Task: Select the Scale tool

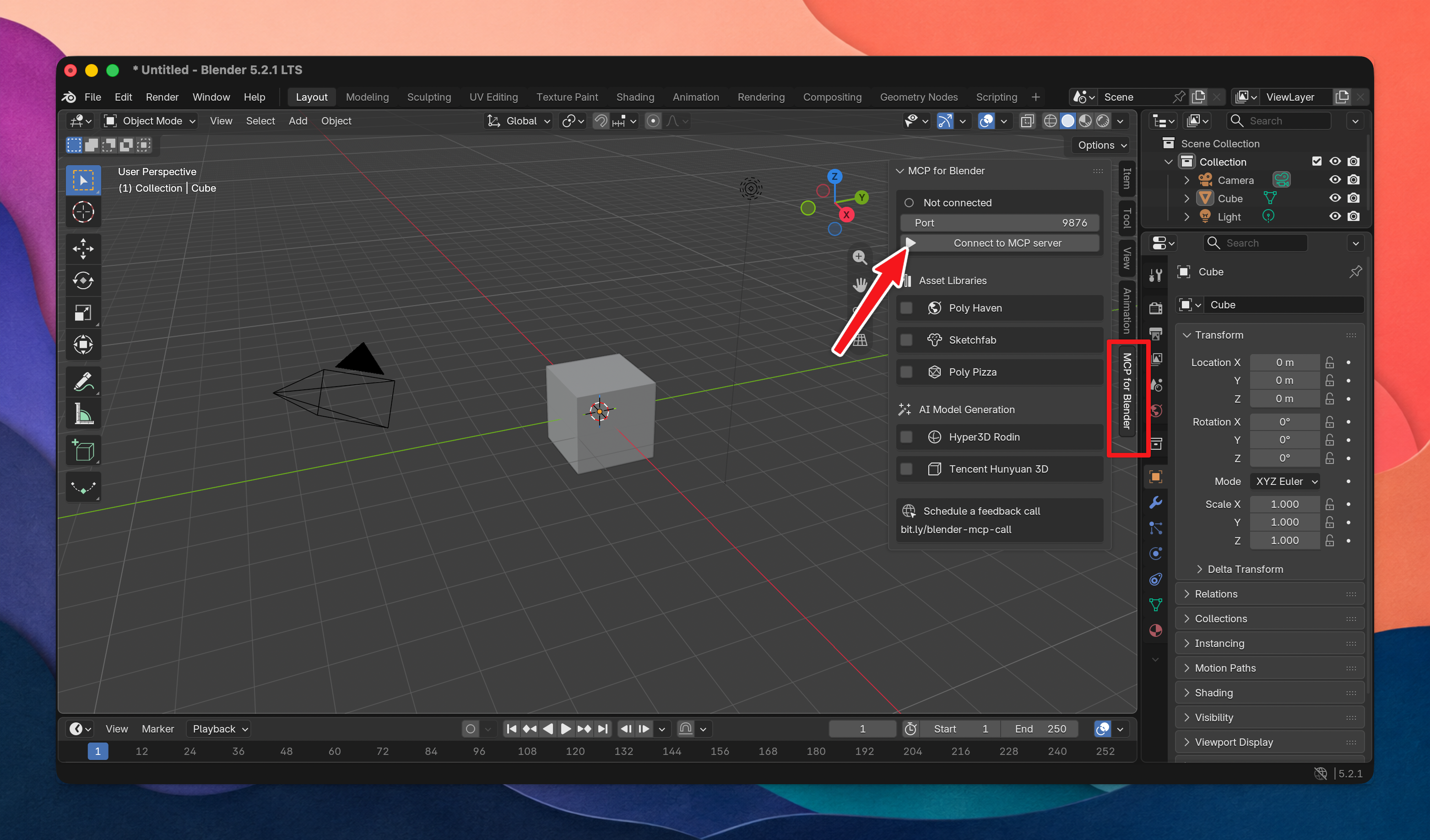Action: point(83,312)
